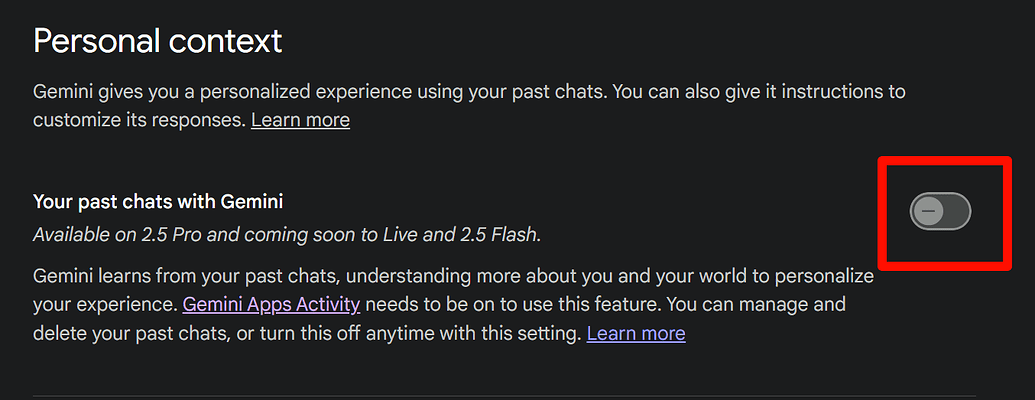Click the Personal context heading
The height and width of the screenshot is (400, 1035).
click(158, 41)
